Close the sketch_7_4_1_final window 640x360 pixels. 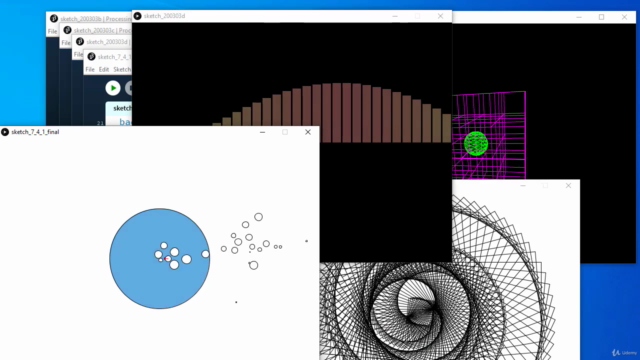point(308,132)
